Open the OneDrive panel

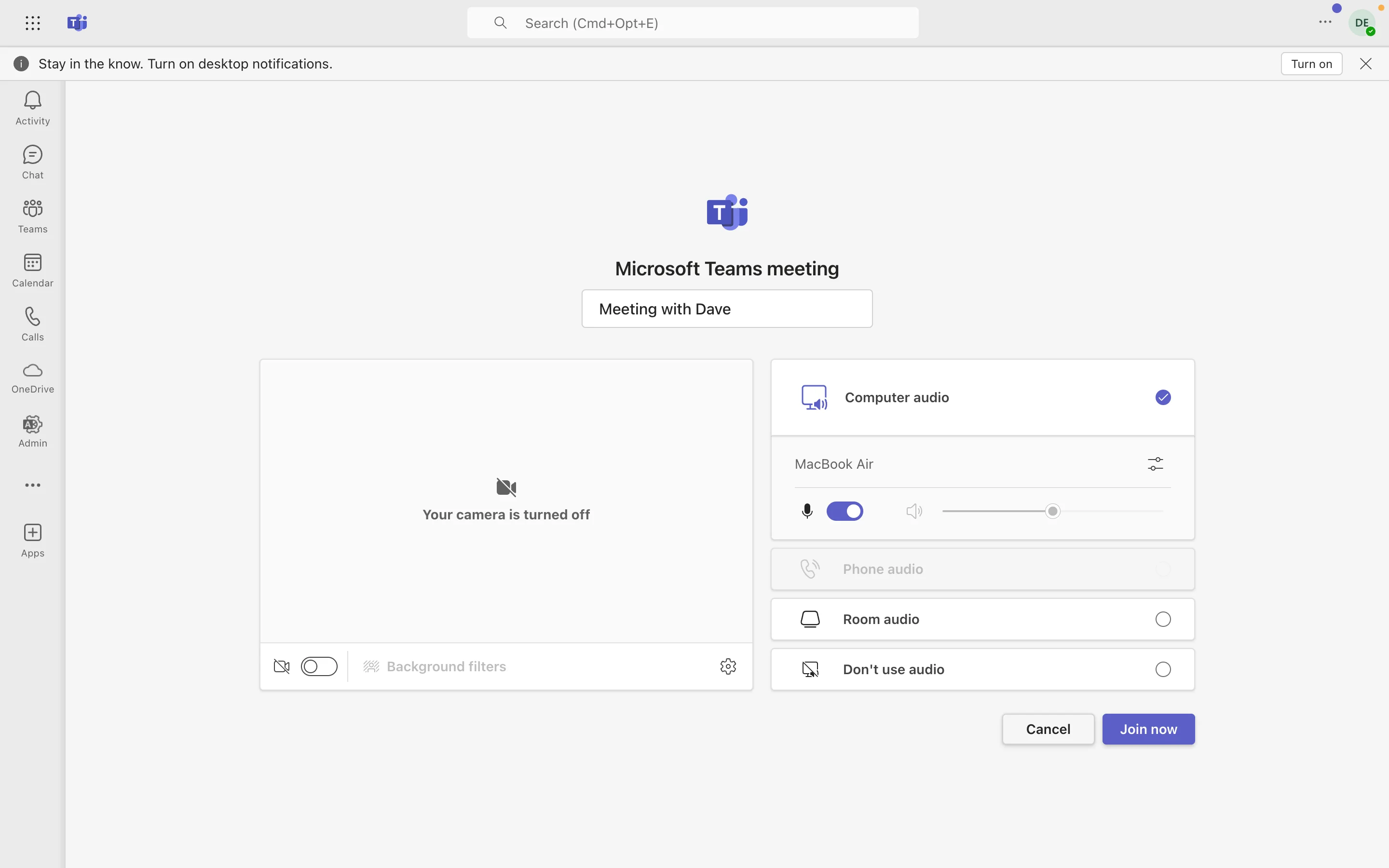(33, 377)
